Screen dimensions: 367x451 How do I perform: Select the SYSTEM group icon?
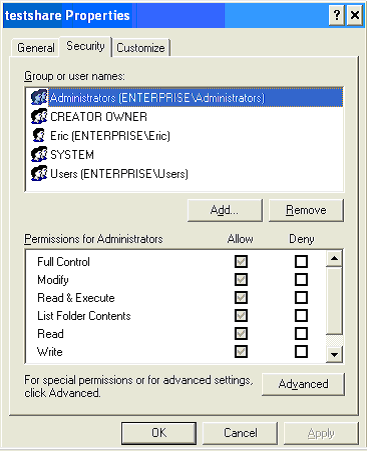coord(39,154)
